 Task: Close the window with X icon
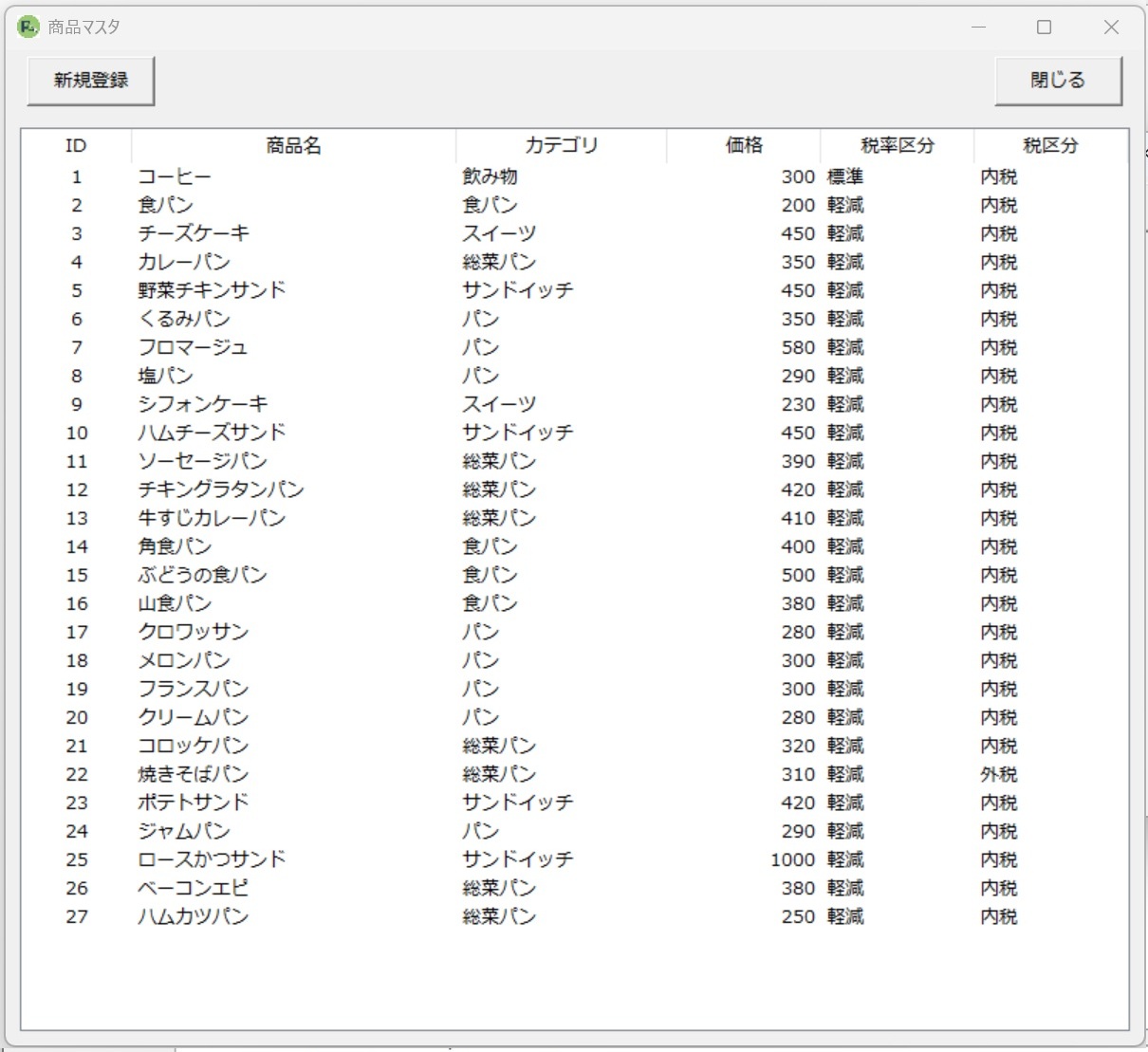pyautogui.click(x=1111, y=28)
